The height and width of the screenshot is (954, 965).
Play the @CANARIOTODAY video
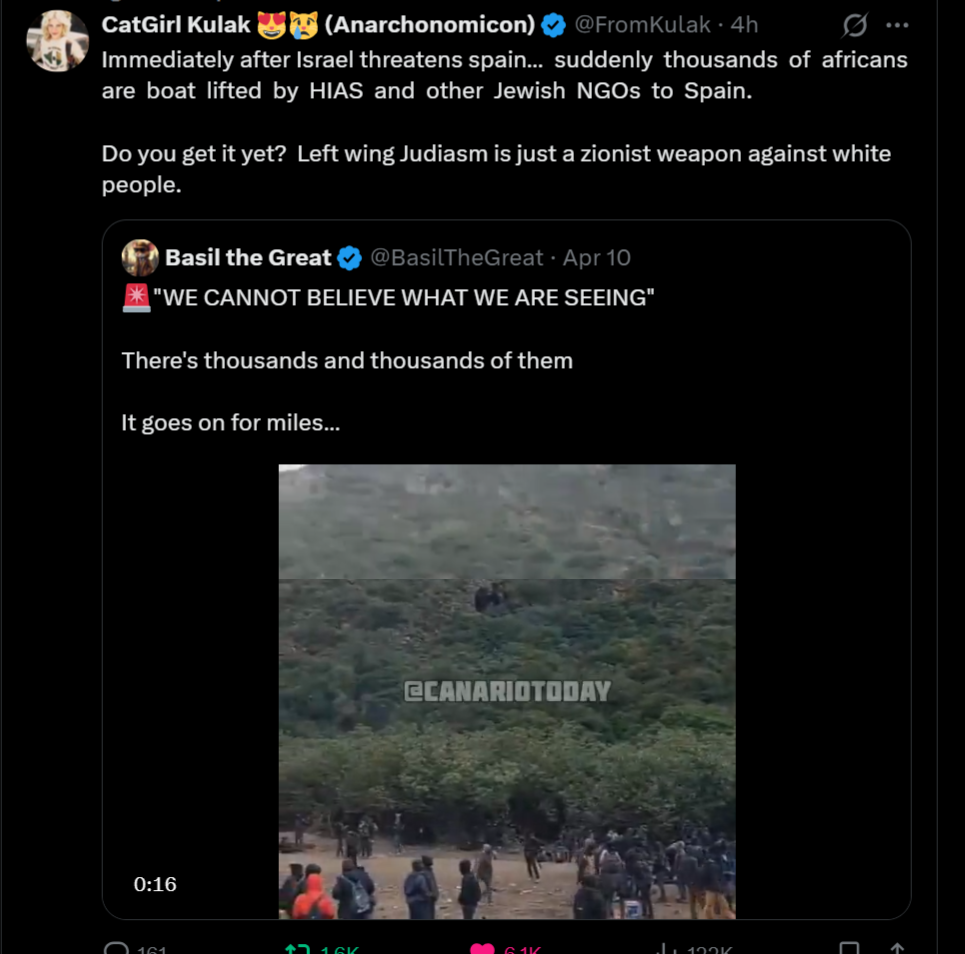pyautogui.click(x=506, y=691)
